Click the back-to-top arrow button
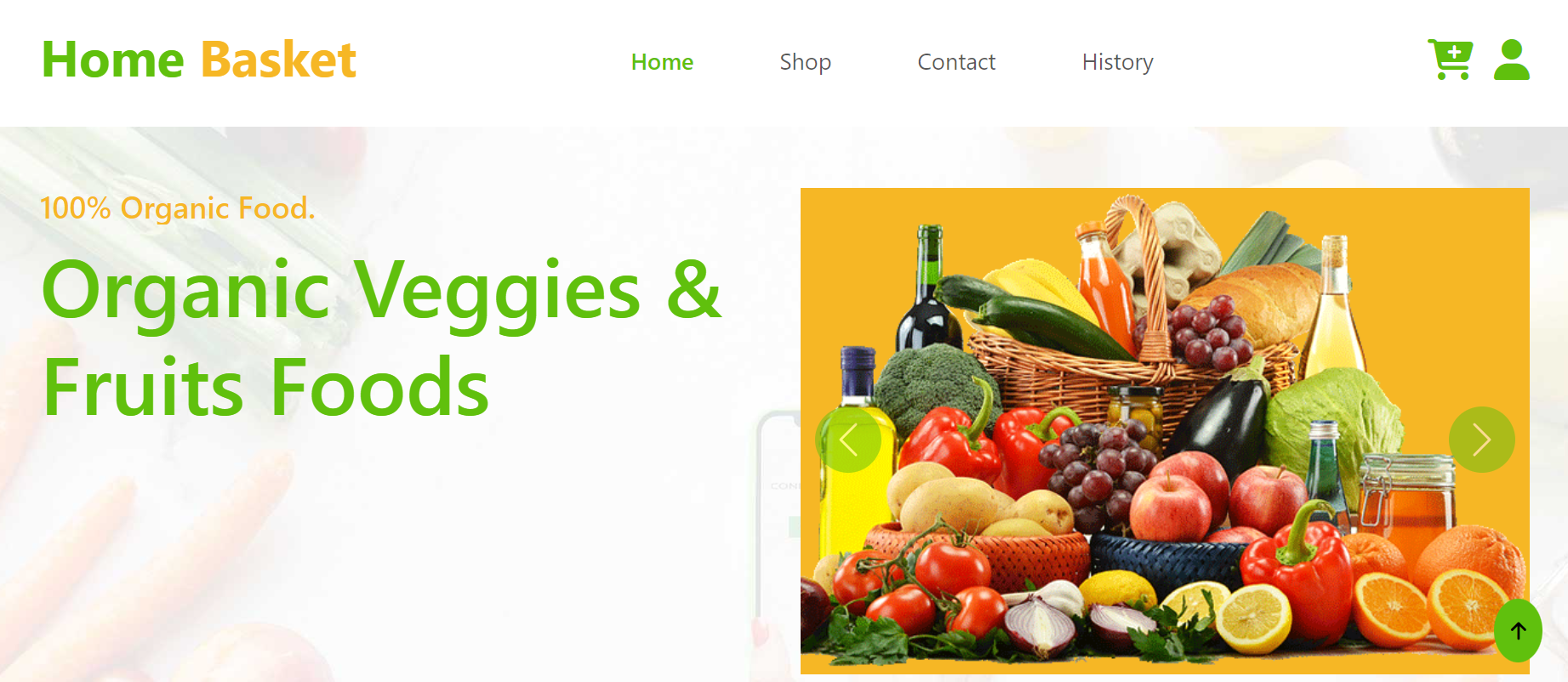This screenshot has width=1568, height=682. click(x=1519, y=630)
